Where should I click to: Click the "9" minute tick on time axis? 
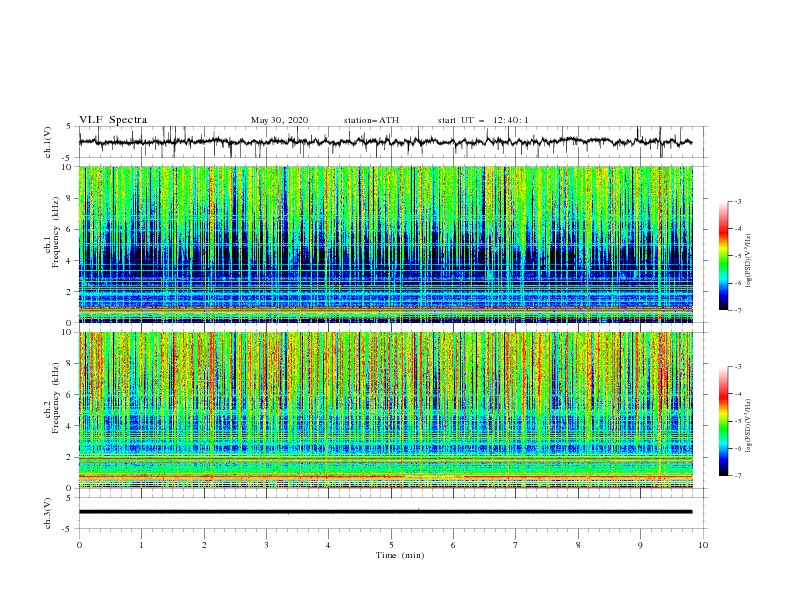click(x=640, y=545)
